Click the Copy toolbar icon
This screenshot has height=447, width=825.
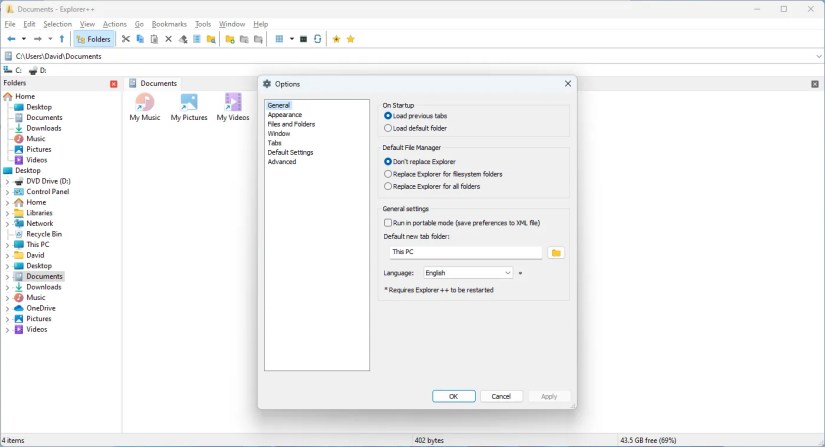click(140, 39)
